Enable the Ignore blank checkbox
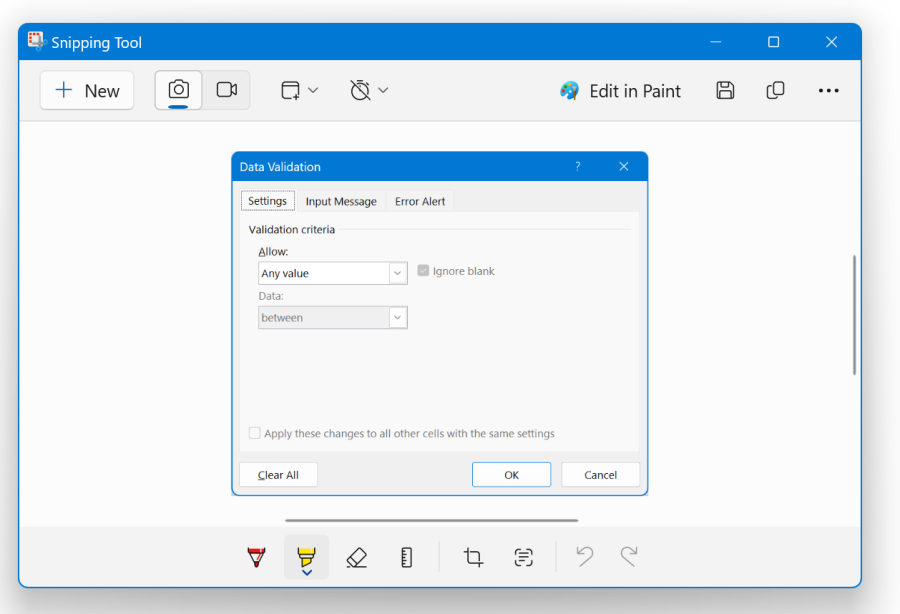 pos(423,270)
